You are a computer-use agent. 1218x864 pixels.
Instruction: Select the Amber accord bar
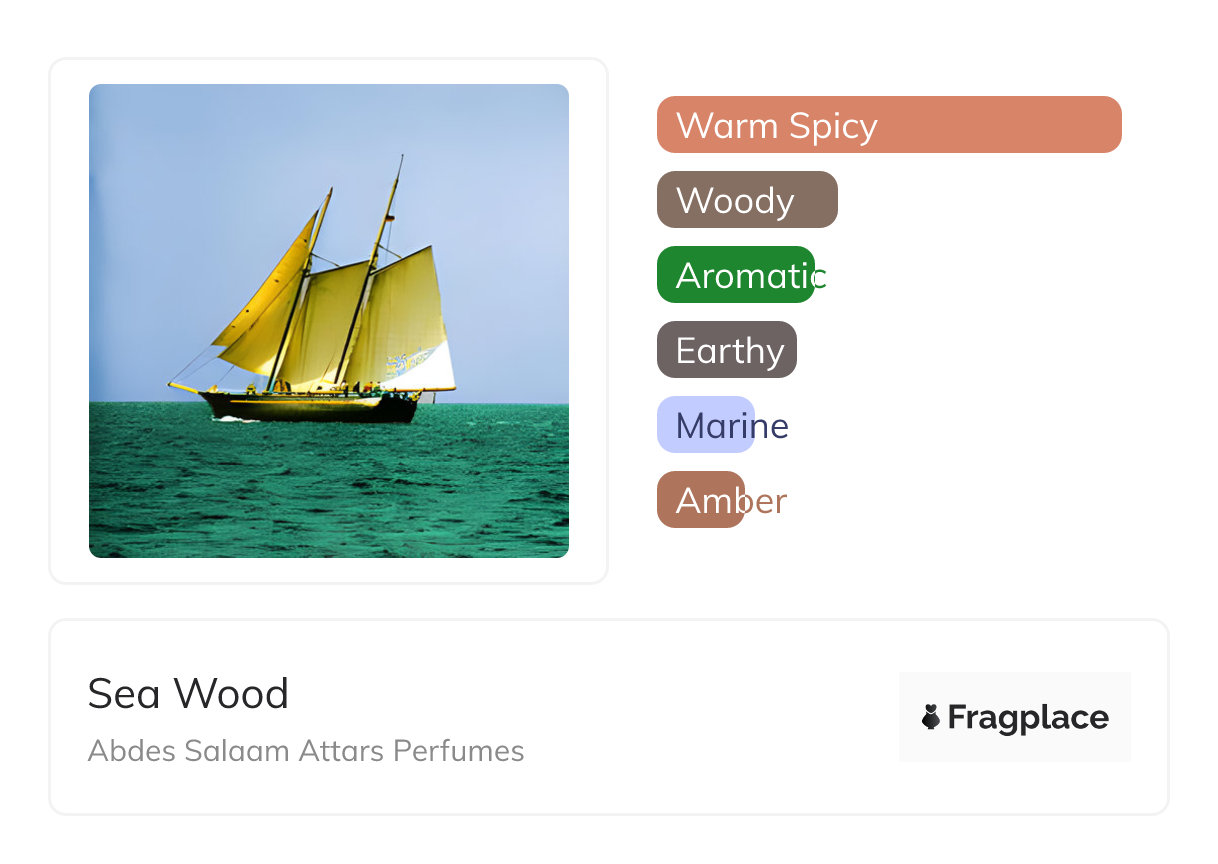click(700, 500)
